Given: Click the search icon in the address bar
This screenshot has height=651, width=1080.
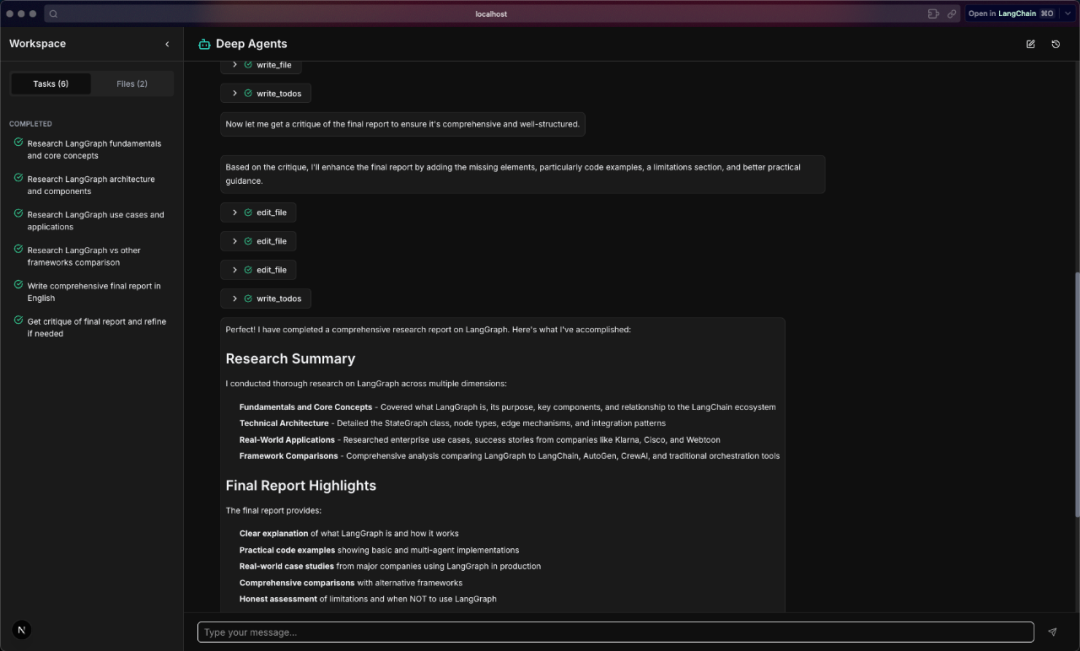Looking at the screenshot, I should point(54,14).
